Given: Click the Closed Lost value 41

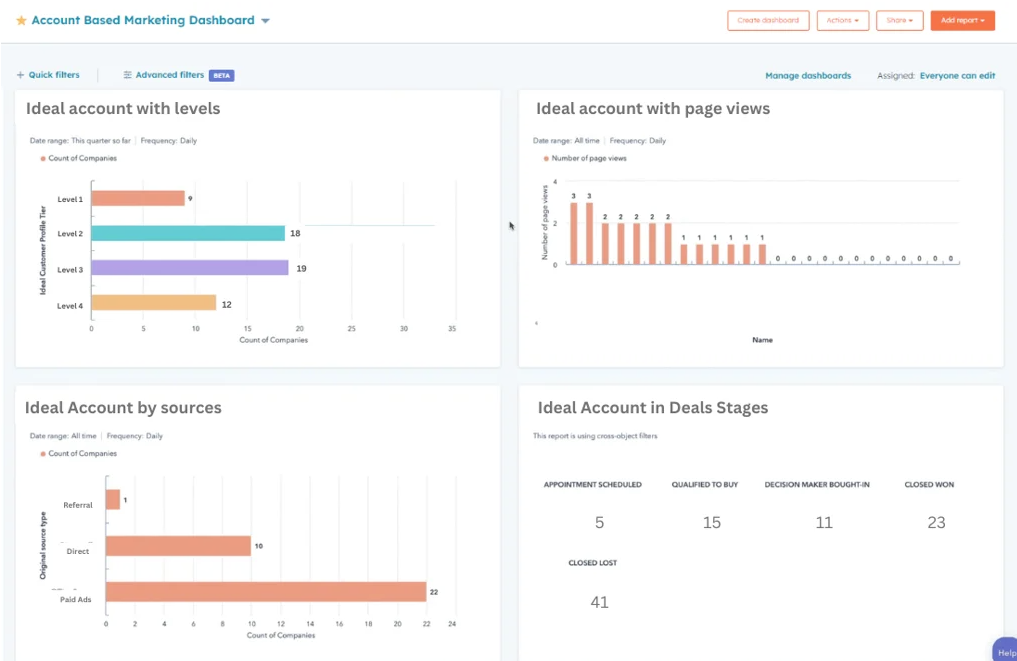Looking at the screenshot, I should [x=599, y=602].
